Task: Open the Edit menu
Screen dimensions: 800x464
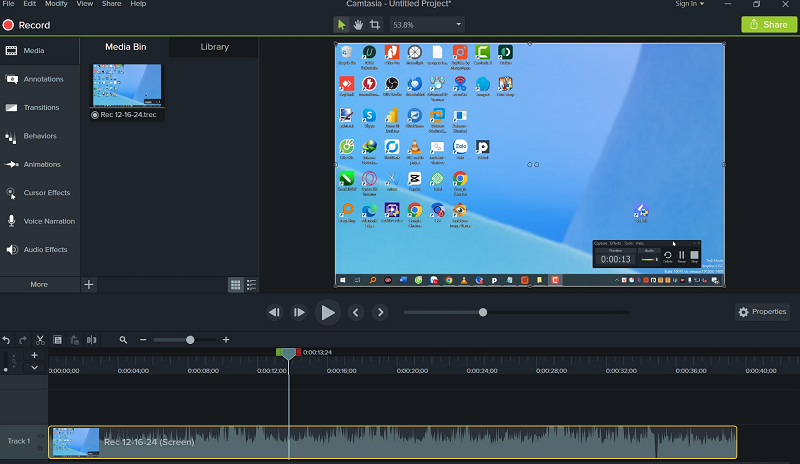Action: coord(30,4)
